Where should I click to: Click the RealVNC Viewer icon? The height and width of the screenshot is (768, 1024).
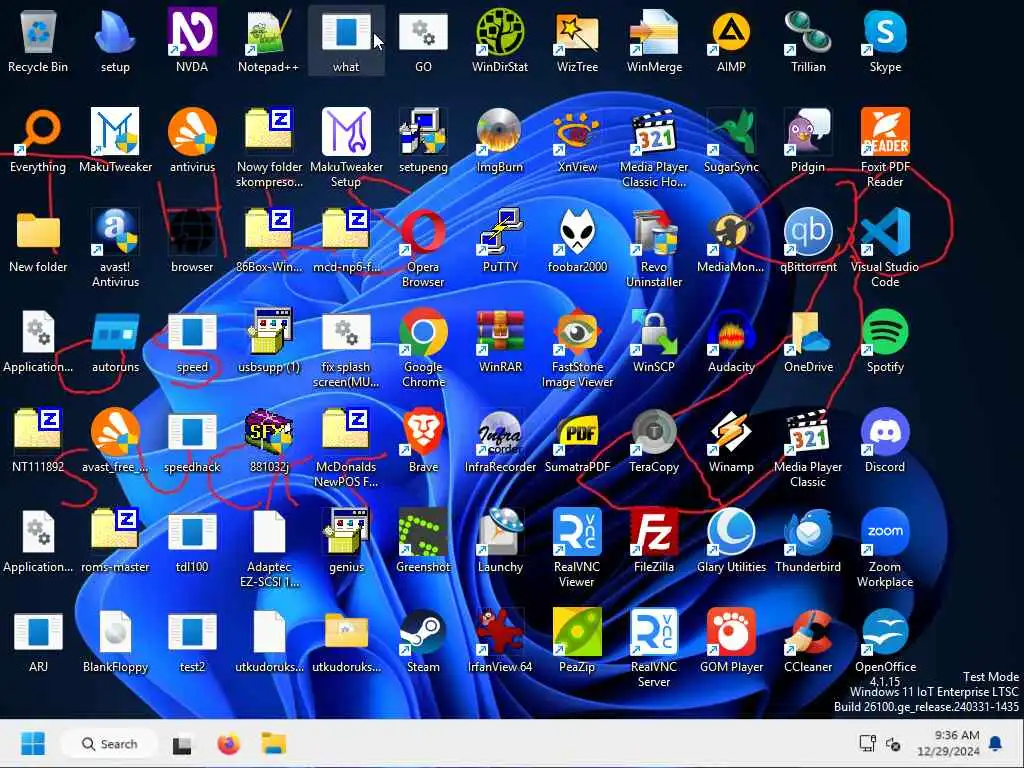coord(577,532)
